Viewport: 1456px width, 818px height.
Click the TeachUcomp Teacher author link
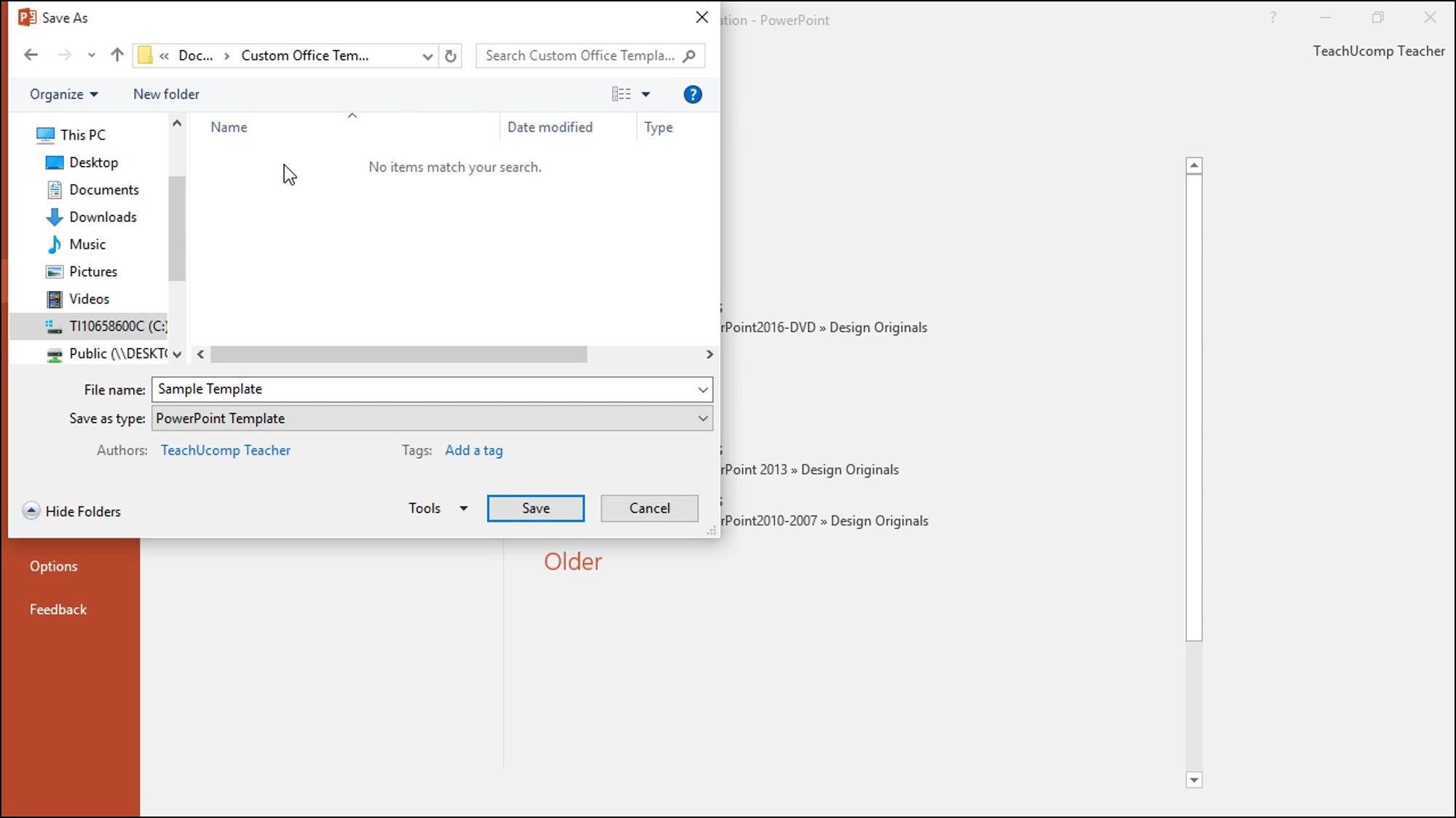point(225,450)
